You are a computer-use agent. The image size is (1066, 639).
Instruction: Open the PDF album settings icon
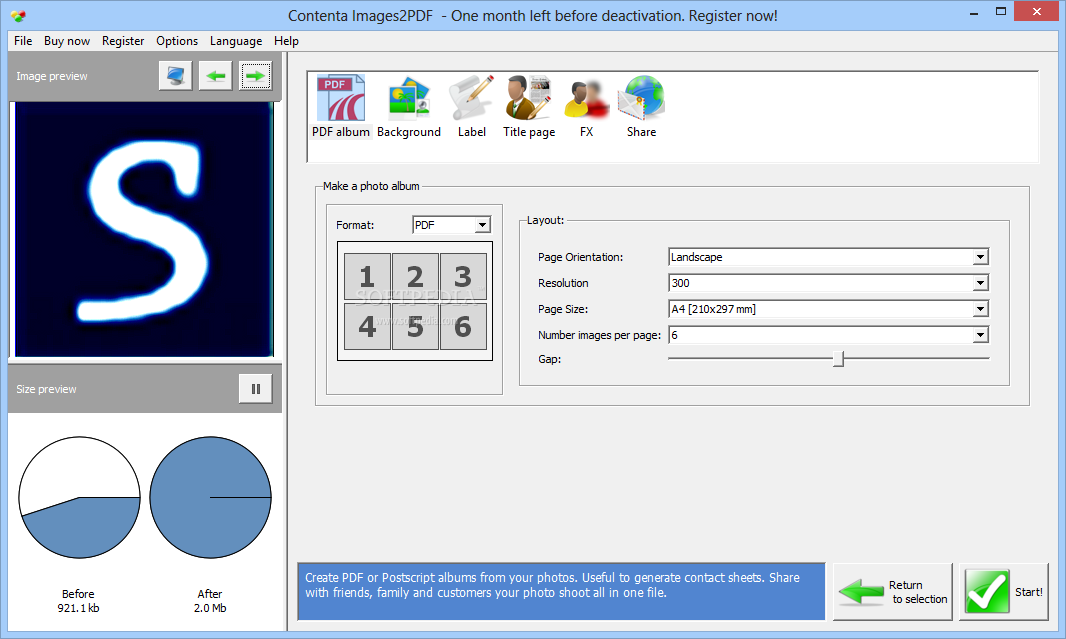click(341, 106)
